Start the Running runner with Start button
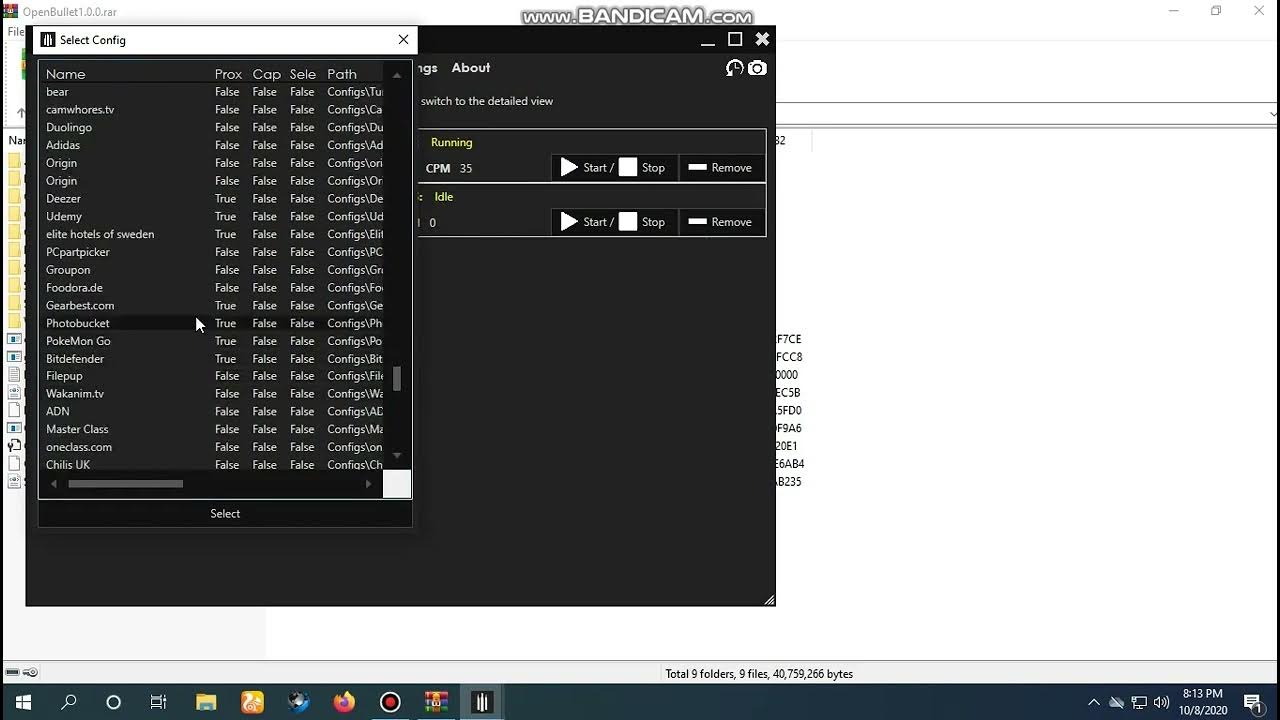 point(587,168)
